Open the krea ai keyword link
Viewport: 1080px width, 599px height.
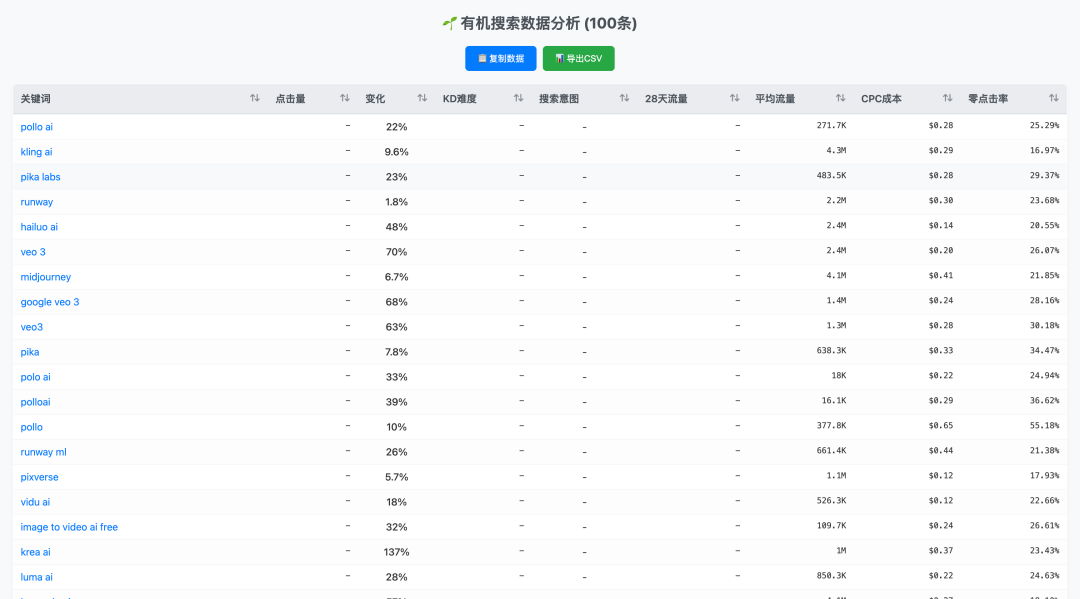[x=35, y=552]
